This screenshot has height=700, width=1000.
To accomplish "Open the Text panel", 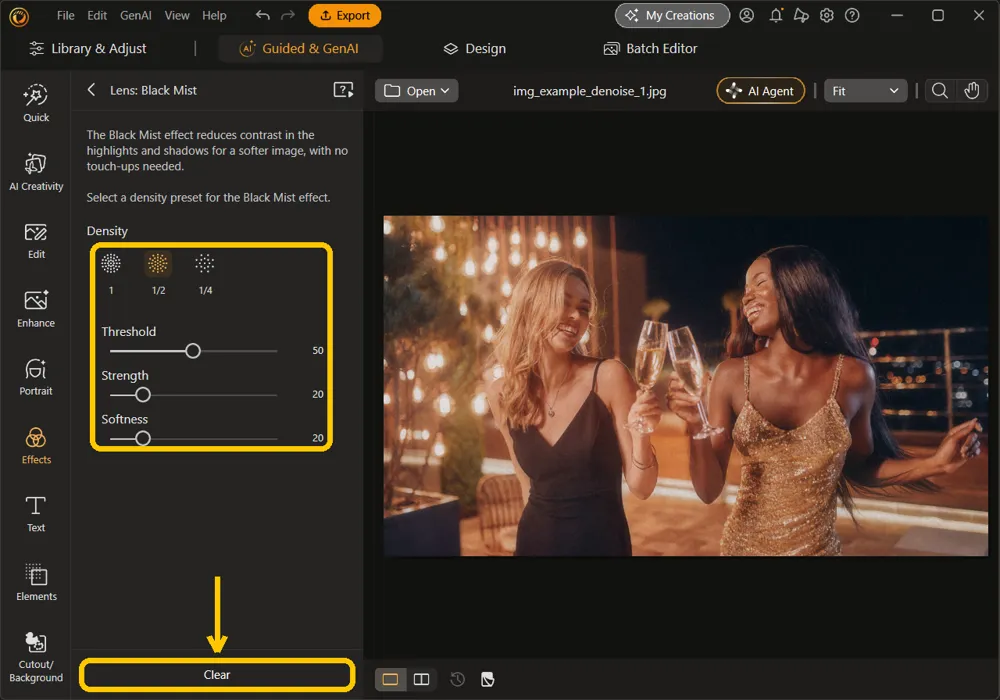I will [x=36, y=514].
